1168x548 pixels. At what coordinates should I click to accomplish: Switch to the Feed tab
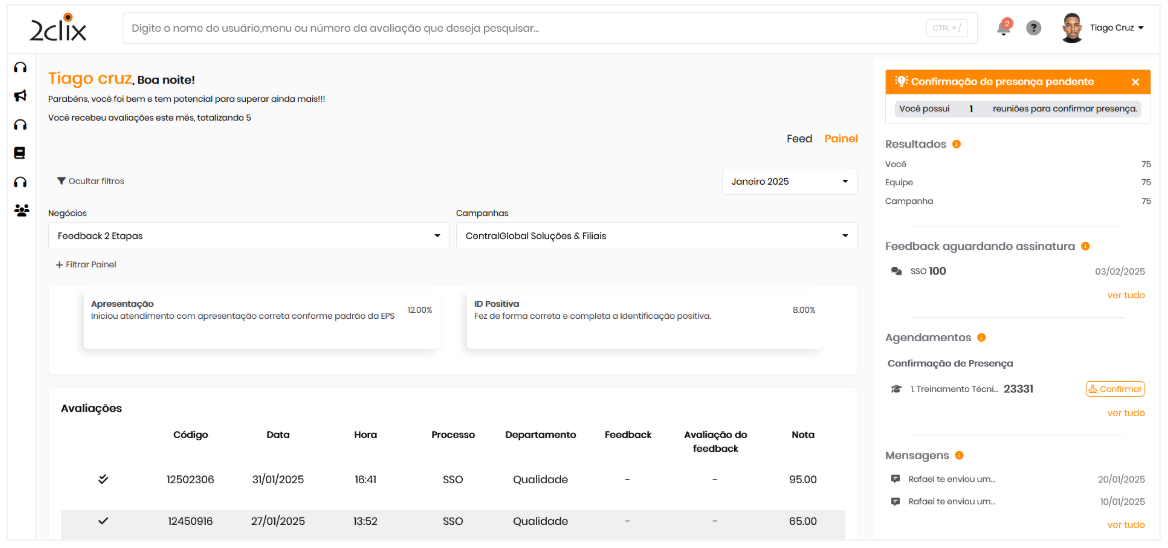[x=799, y=139]
